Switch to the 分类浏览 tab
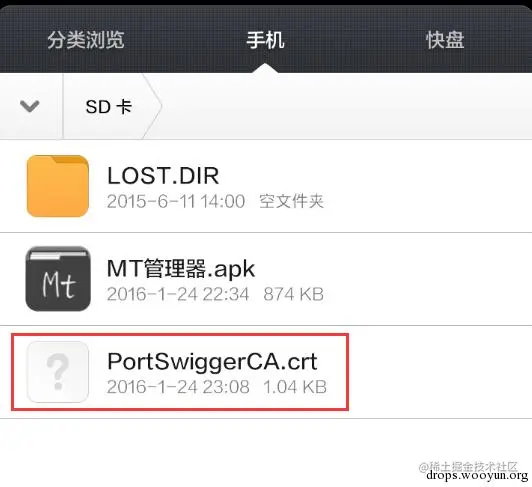Image resolution: width=532 pixels, height=487 pixels. click(x=86, y=40)
